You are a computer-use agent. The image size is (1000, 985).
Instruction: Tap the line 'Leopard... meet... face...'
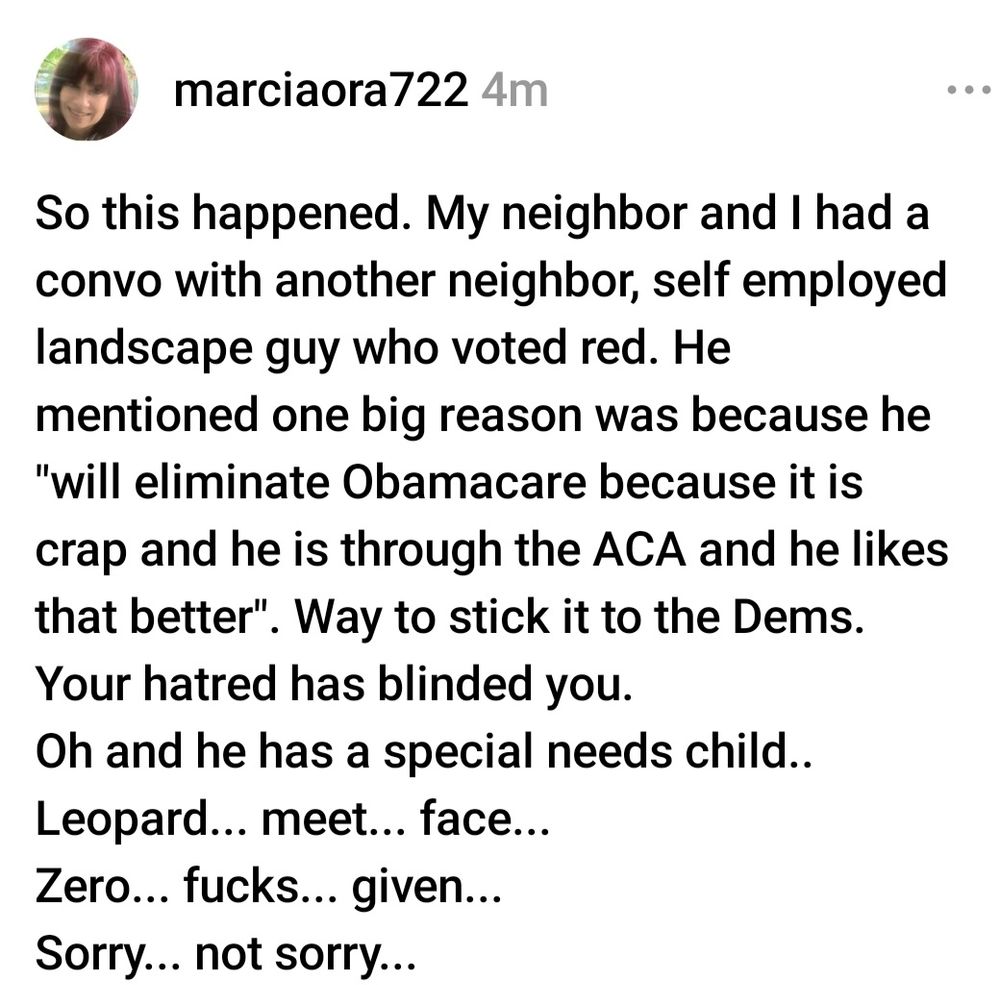pyautogui.click(x=292, y=818)
